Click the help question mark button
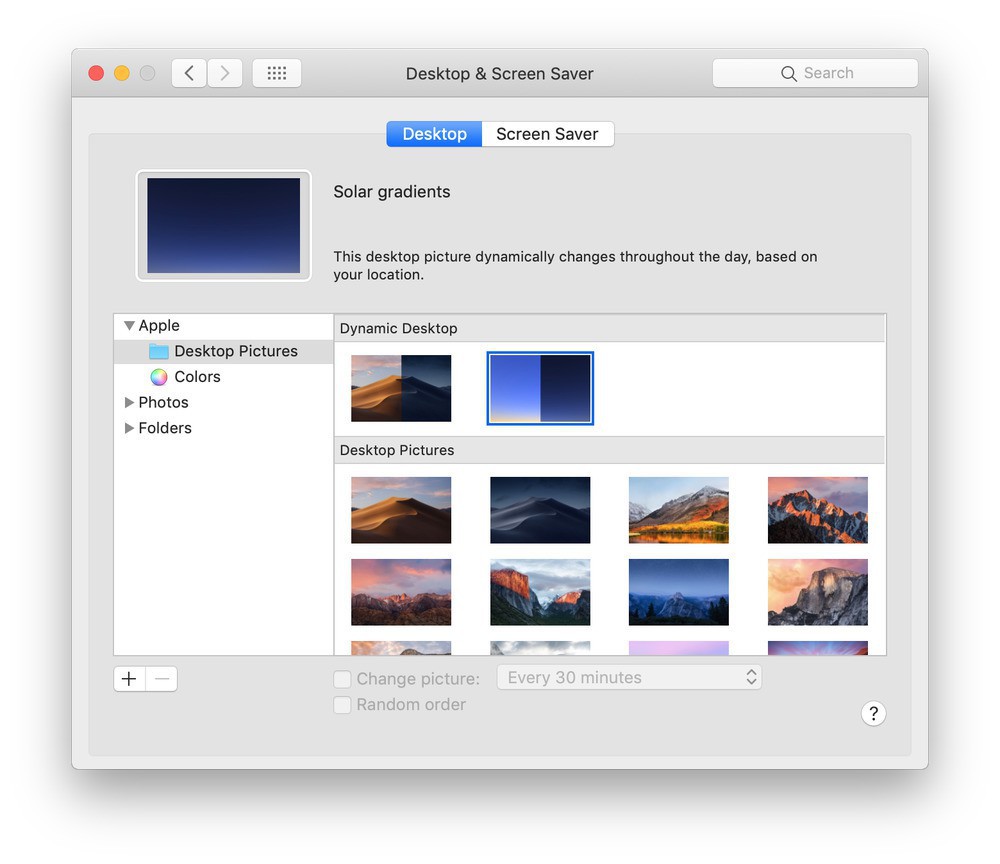 [873, 713]
